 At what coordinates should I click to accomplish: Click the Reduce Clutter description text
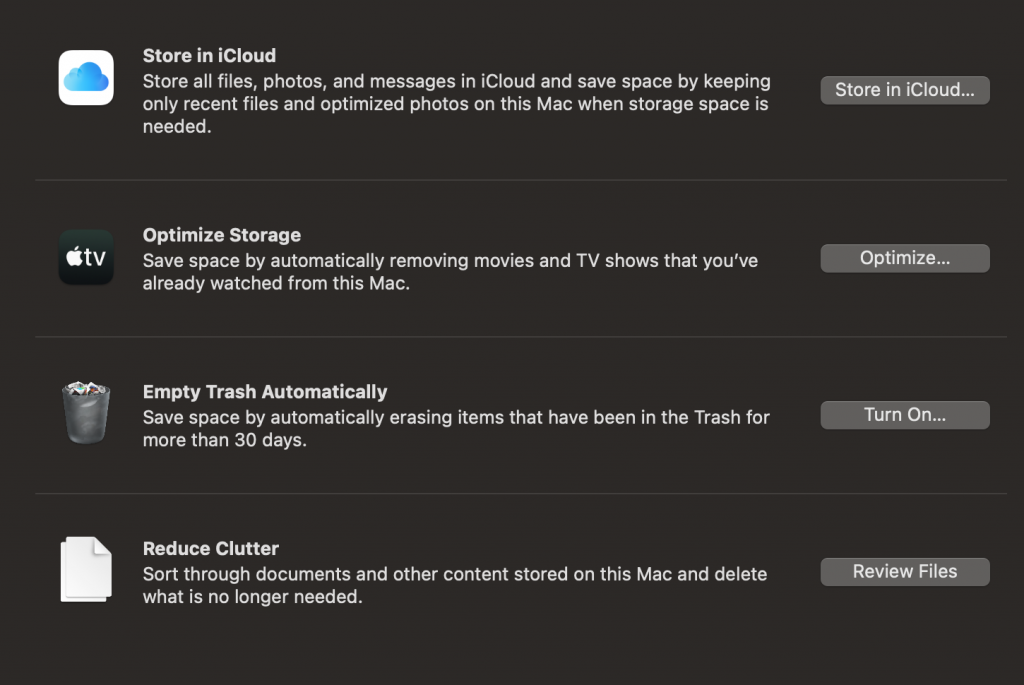[x=454, y=585]
